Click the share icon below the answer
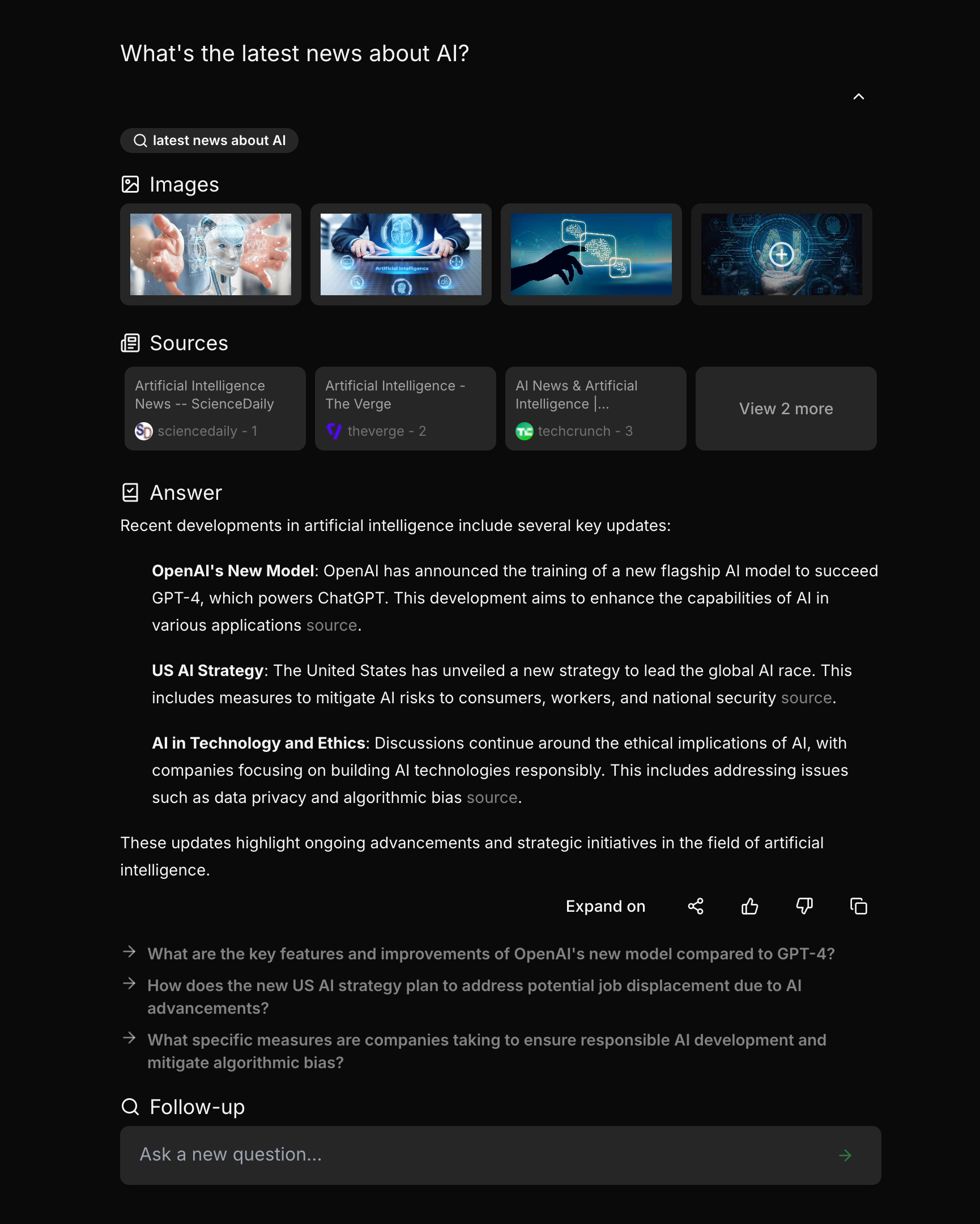Screen dimensions: 980x1224 (695, 906)
